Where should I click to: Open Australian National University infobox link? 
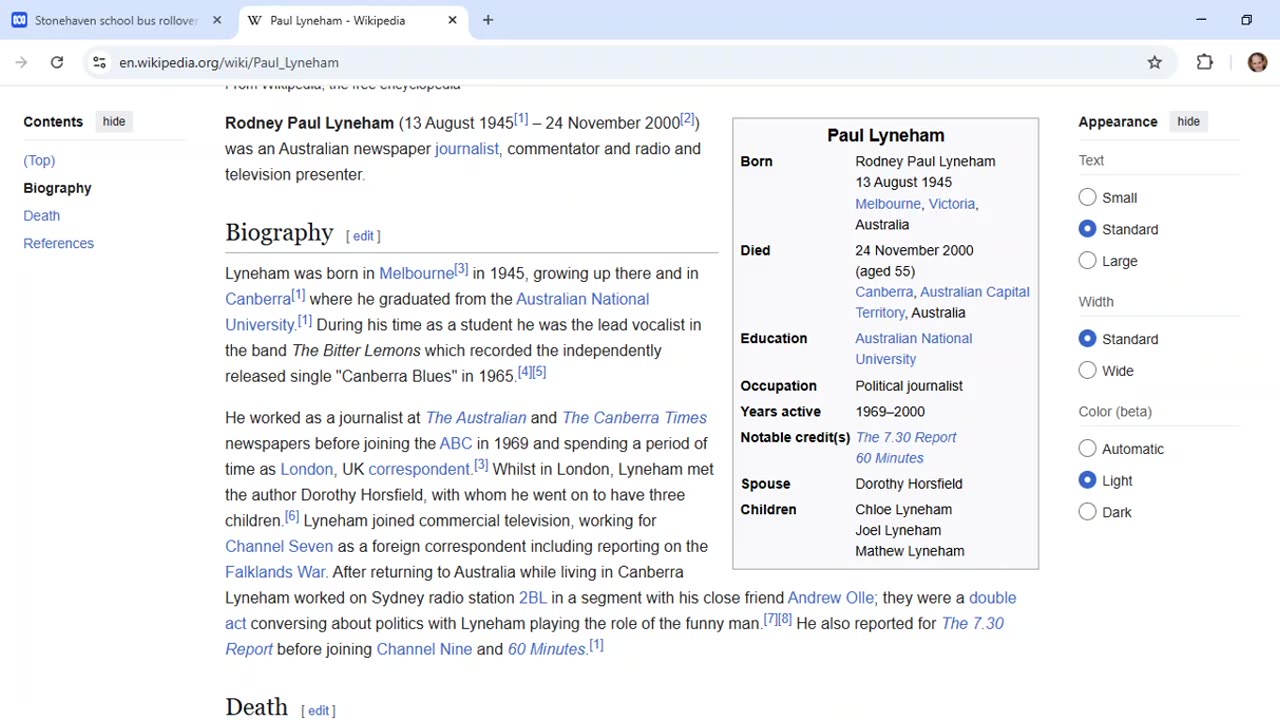coord(913,348)
